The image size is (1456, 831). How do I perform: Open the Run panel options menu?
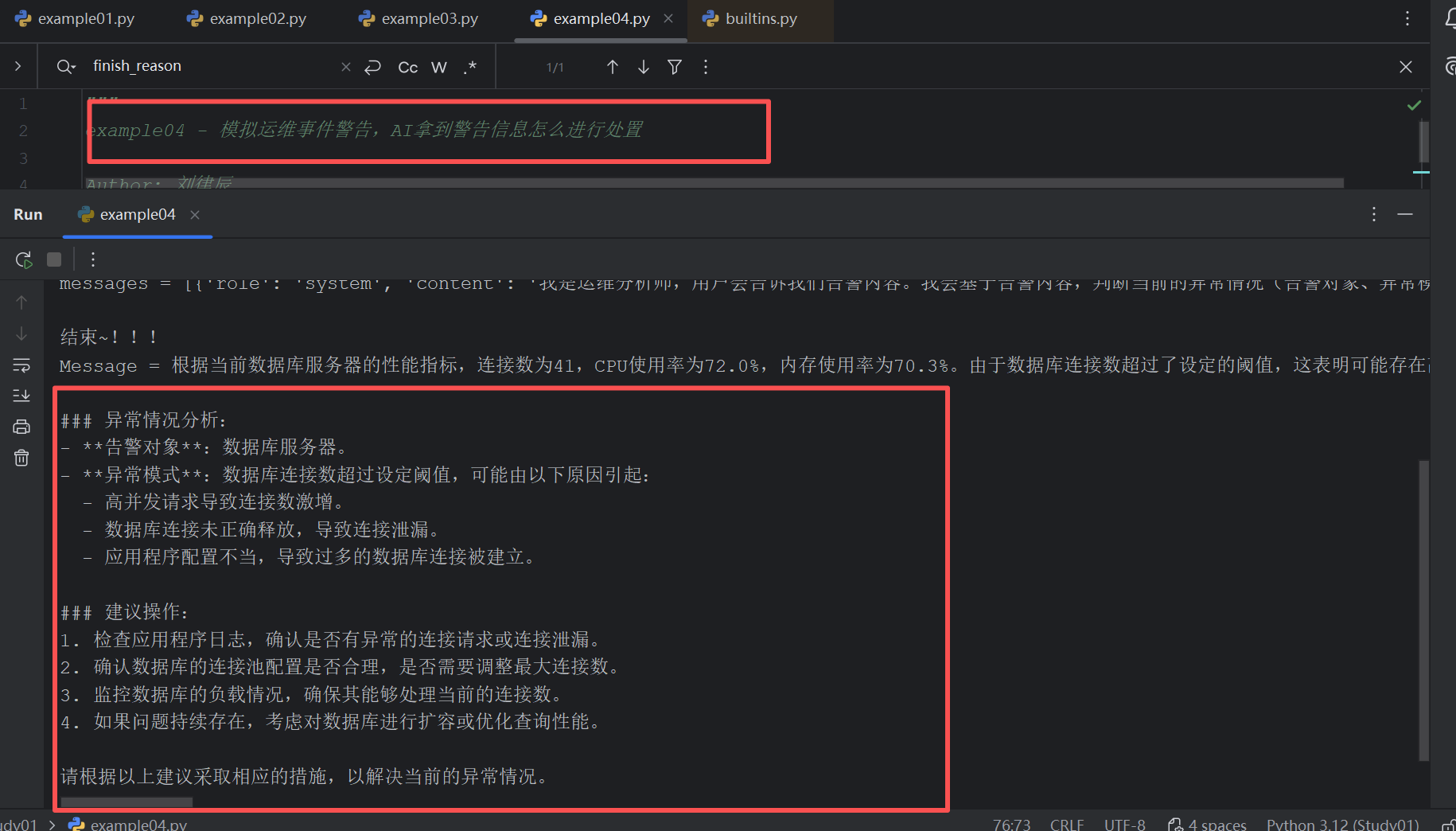click(x=1373, y=214)
